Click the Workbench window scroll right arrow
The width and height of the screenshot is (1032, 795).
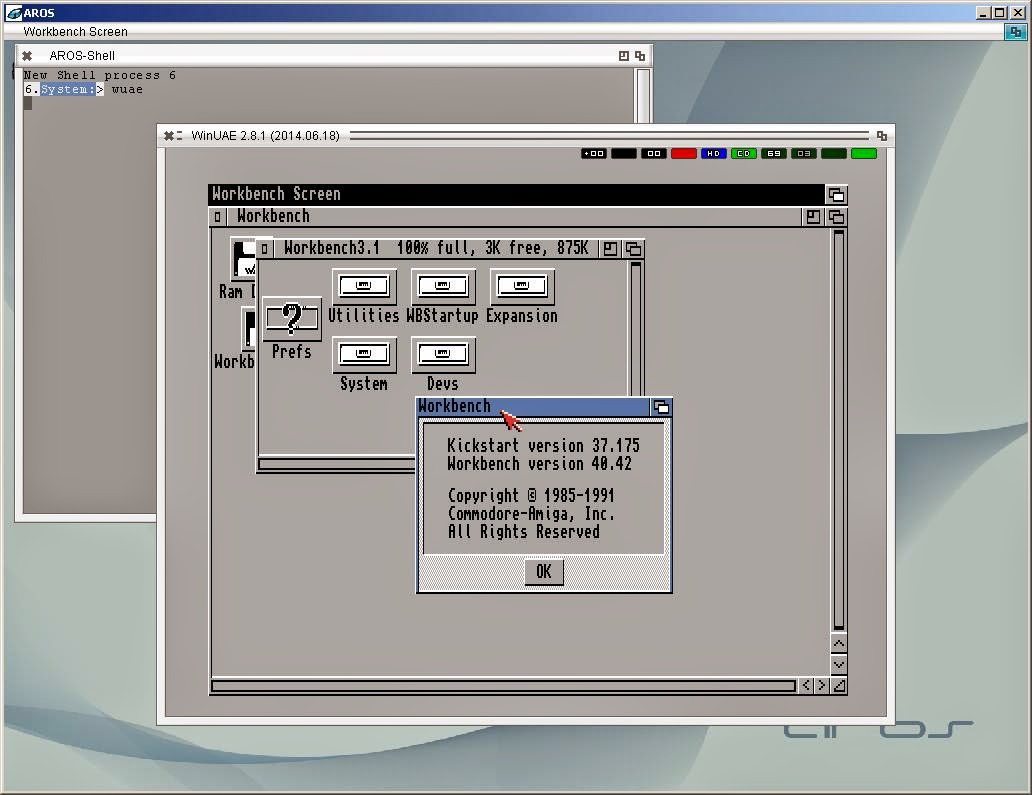[821, 686]
